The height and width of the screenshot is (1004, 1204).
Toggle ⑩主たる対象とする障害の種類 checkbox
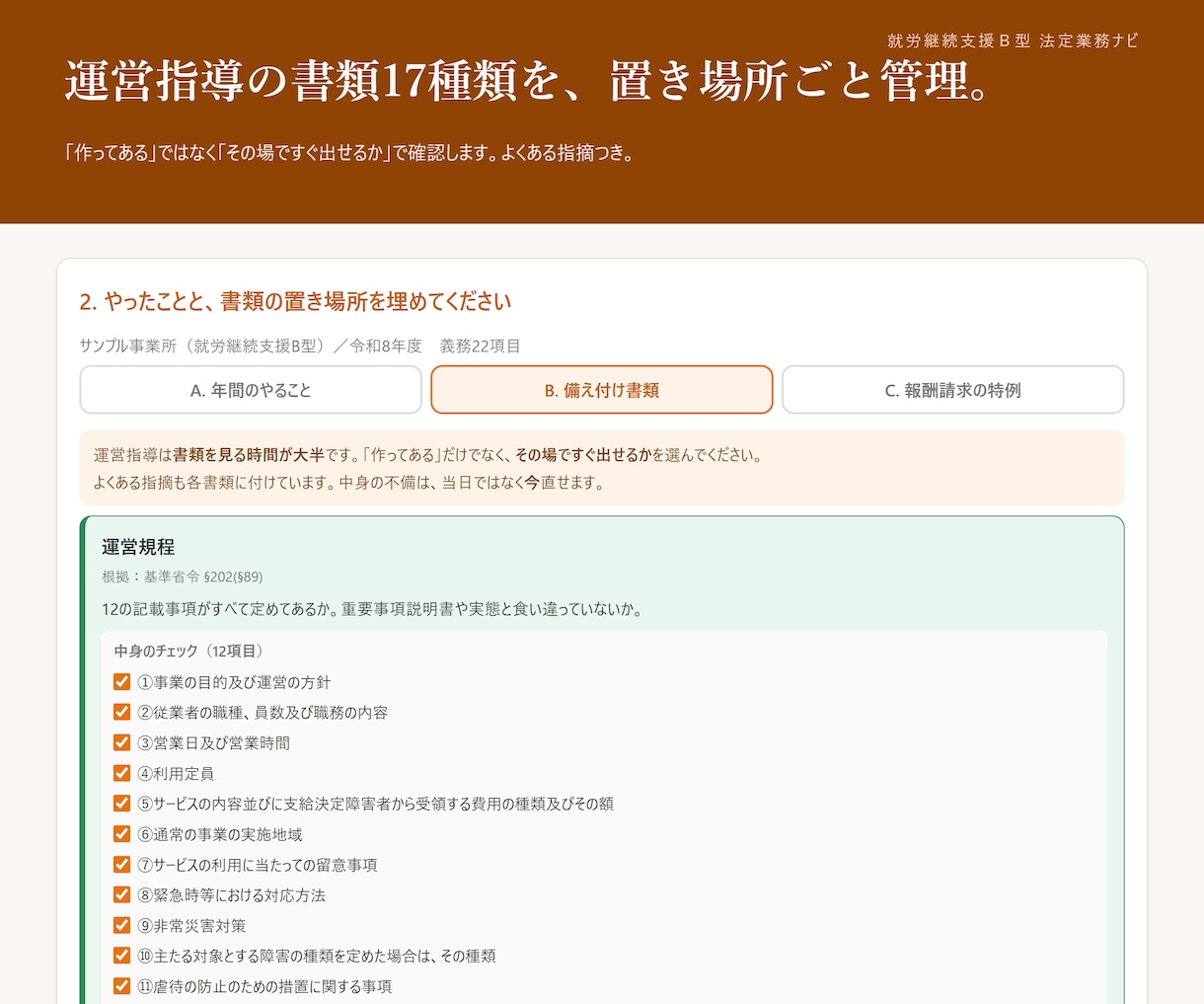pyautogui.click(x=122, y=956)
